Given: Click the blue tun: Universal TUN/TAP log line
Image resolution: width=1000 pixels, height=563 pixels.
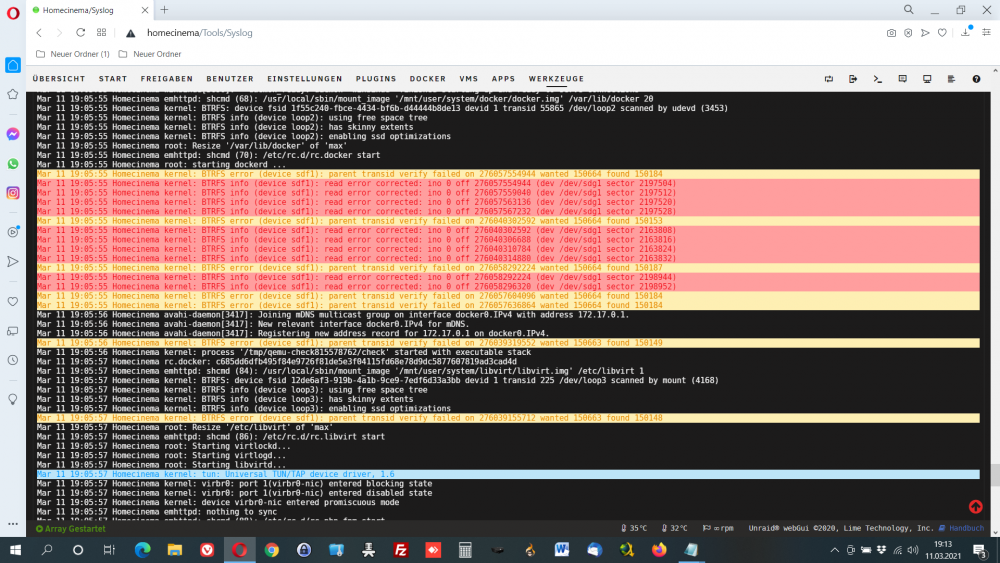Looking at the screenshot, I should (x=508, y=474).
